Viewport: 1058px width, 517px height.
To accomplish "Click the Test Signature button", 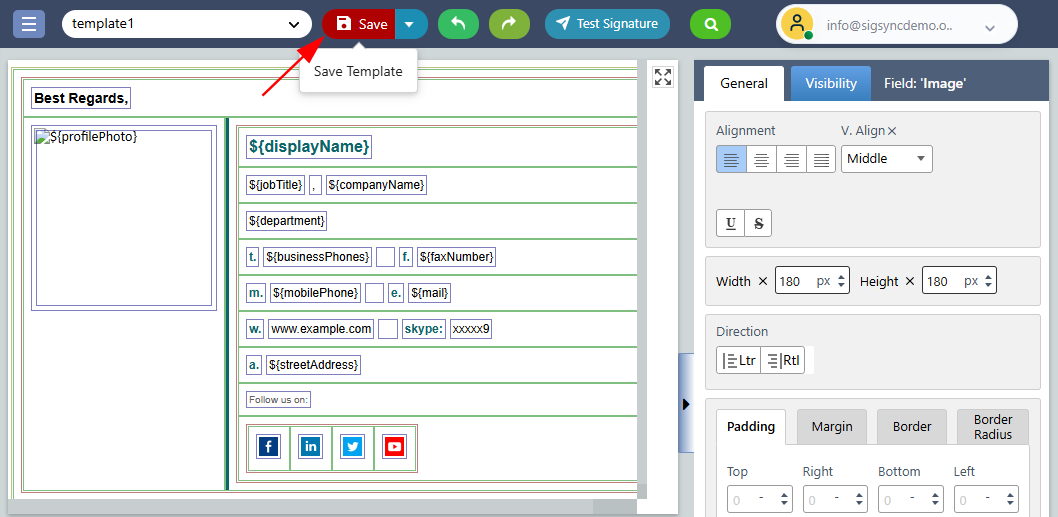I will point(608,24).
